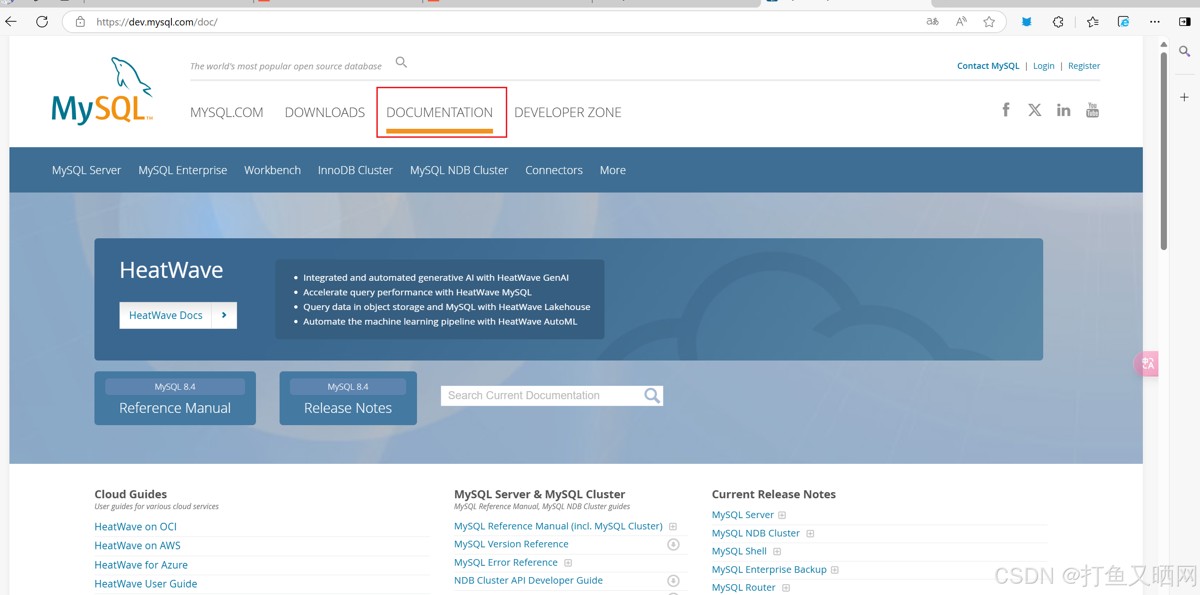Open the MYSQL.COM tab

click(227, 112)
